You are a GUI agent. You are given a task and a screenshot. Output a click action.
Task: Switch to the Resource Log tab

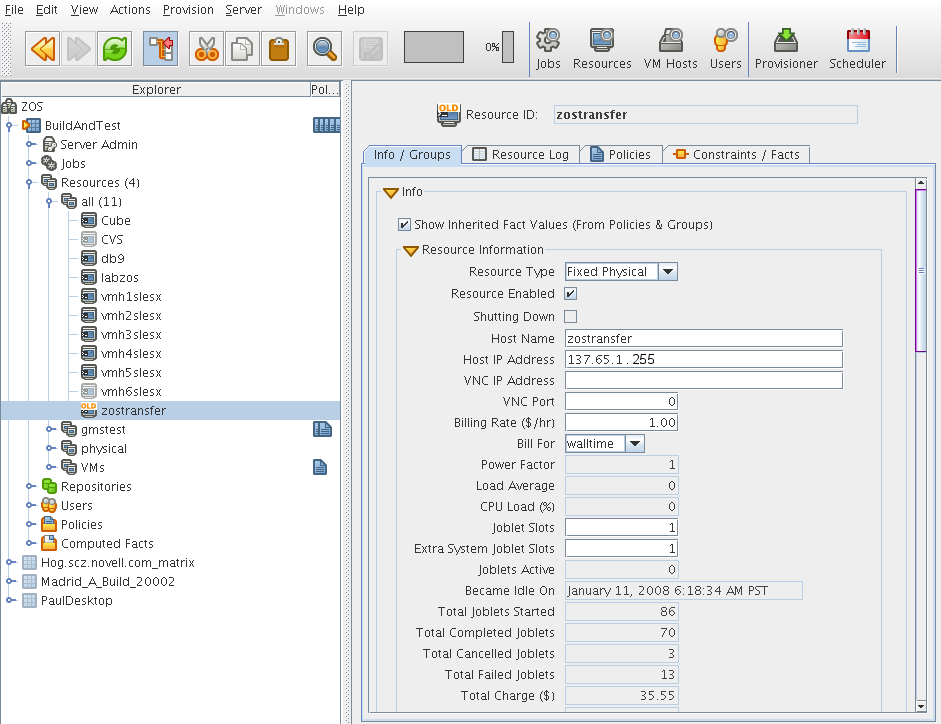pyautogui.click(x=520, y=155)
